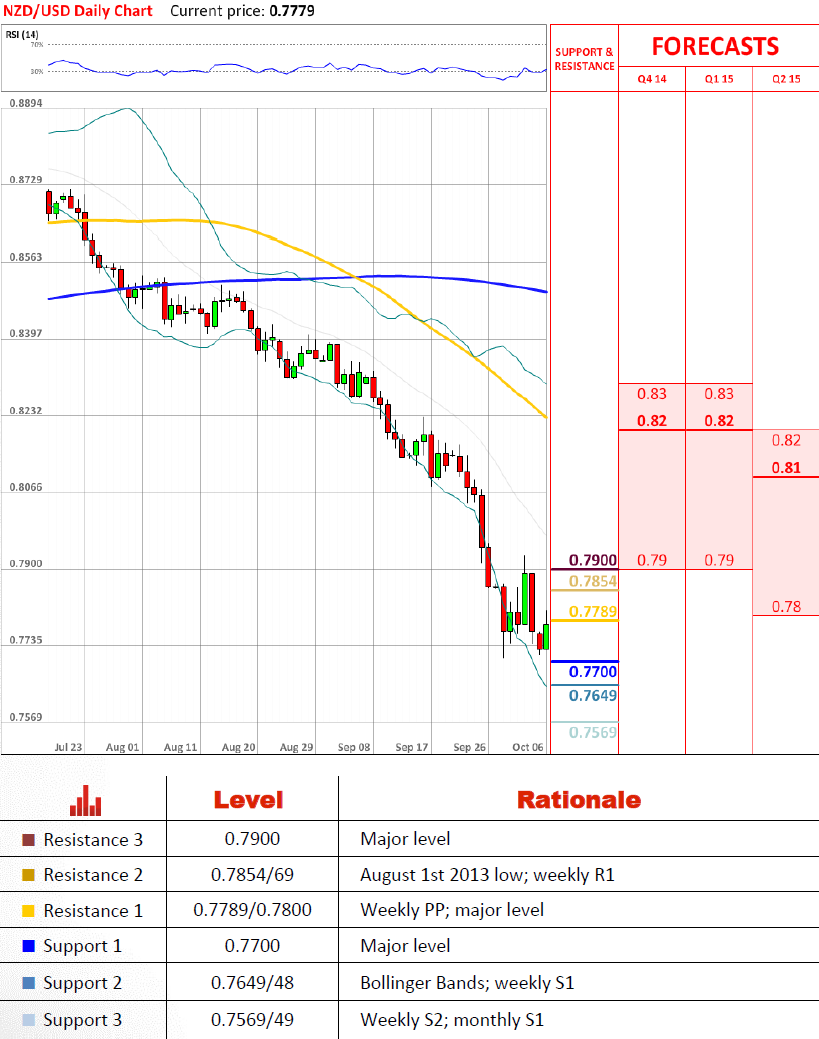Click Q2 15 lower forecast value 0.78
The height and width of the screenshot is (1039, 819).
click(786, 606)
